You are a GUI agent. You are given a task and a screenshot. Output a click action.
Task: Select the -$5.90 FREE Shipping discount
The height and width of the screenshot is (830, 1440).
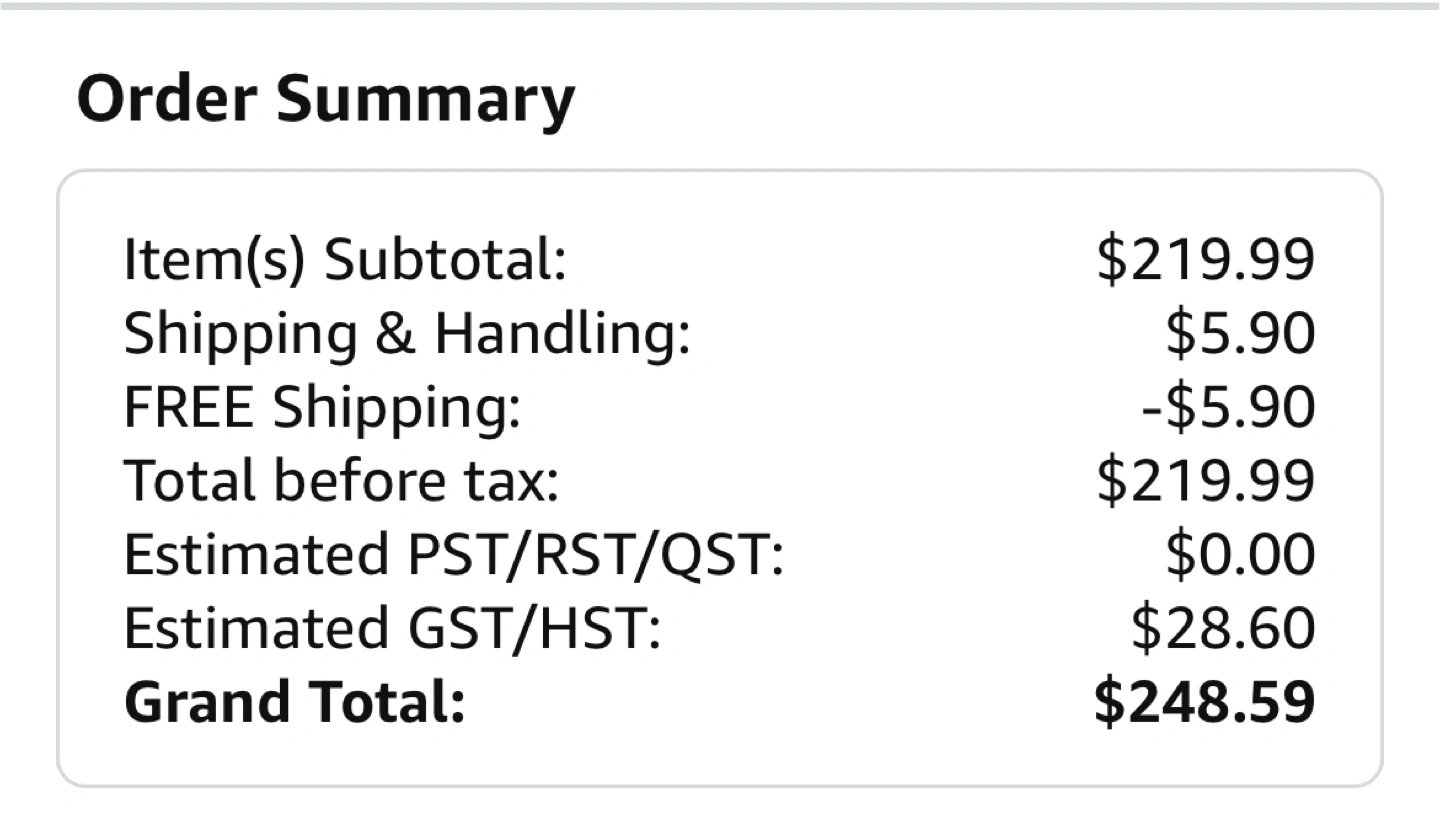tap(1228, 407)
